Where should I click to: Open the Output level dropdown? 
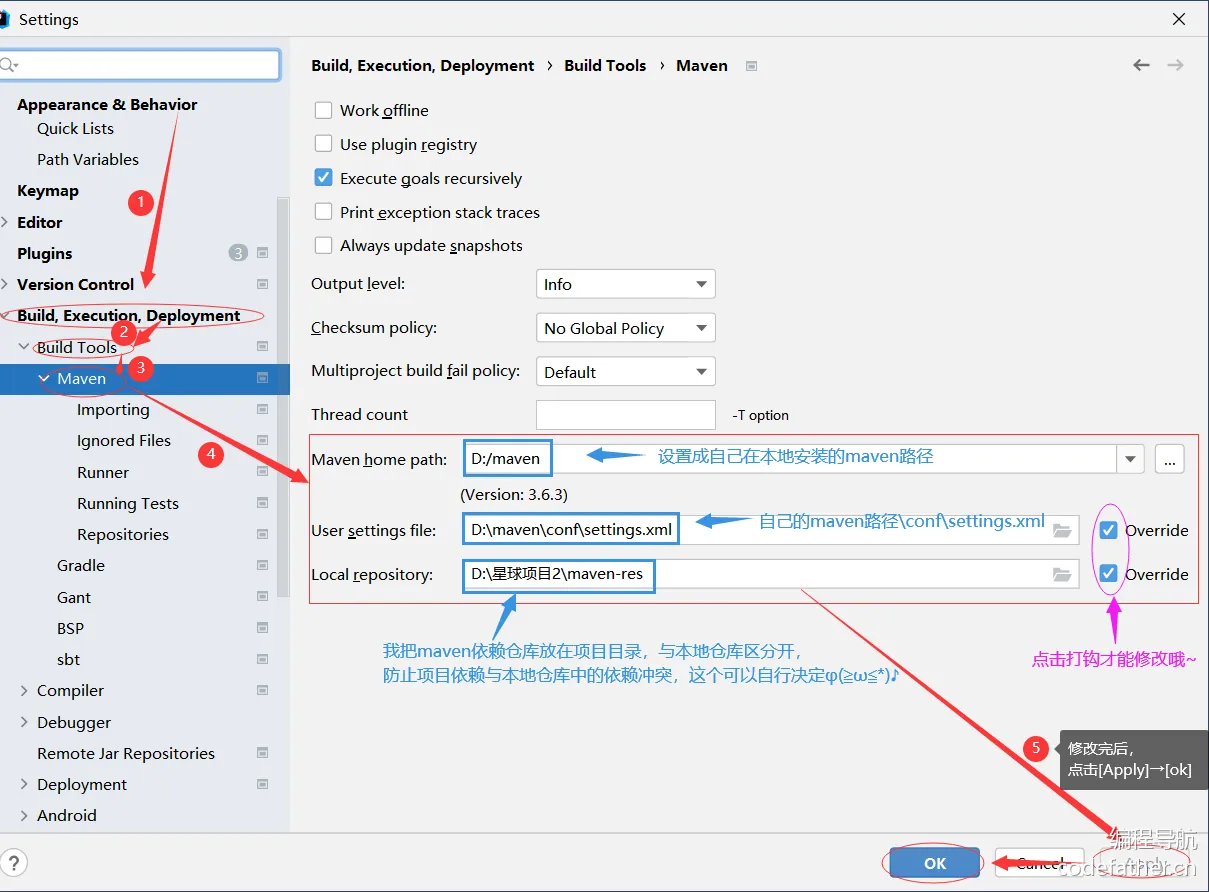pyautogui.click(x=626, y=284)
